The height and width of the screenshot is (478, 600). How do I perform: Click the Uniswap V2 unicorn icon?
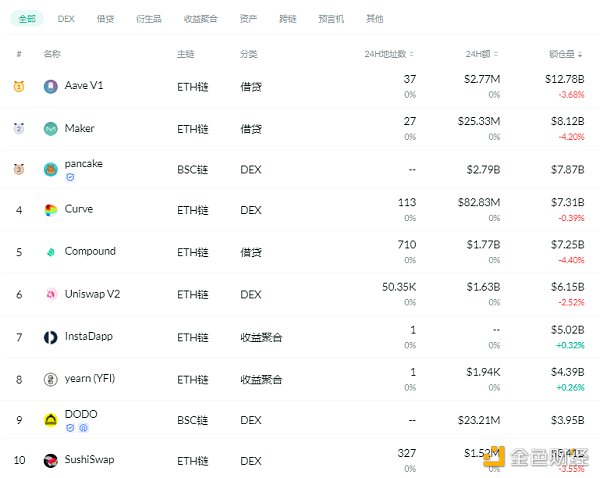click(x=50, y=294)
